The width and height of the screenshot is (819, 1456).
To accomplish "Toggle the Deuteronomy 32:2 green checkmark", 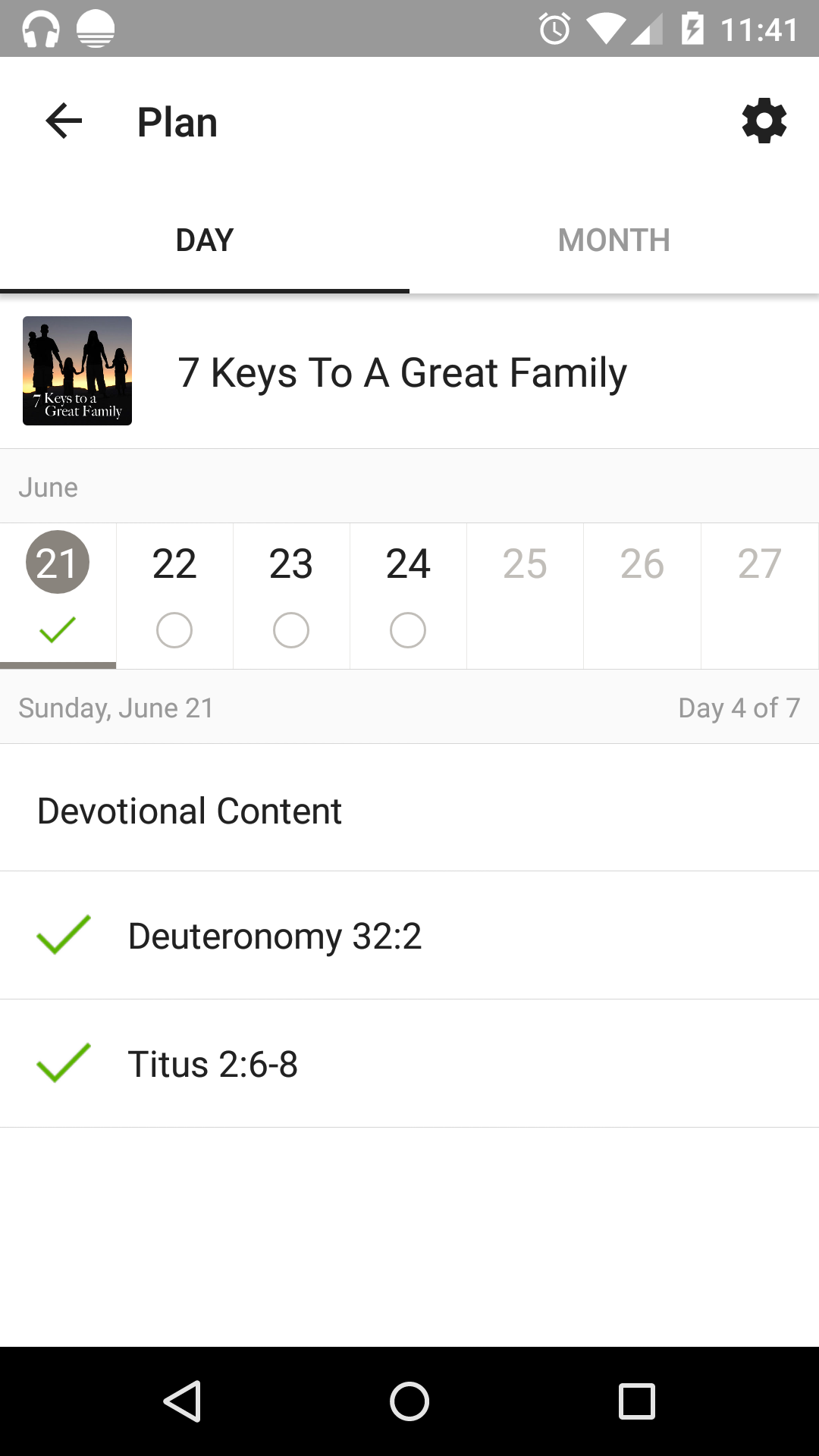I will pyautogui.click(x=64, y=935).
